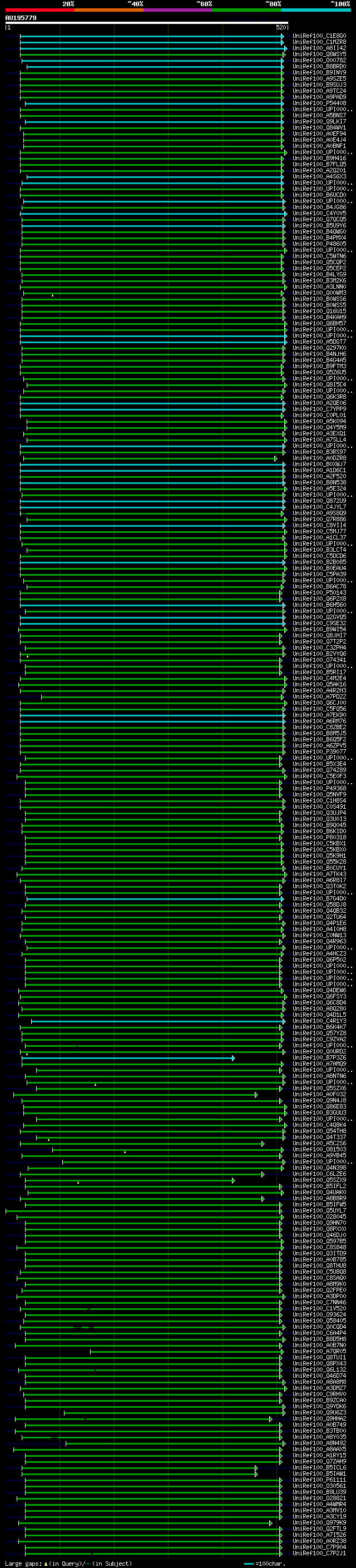Select hit label UniRef100_Q979K9
356x1568 pixels.
pyautogui.click(x=319, y=1523)
